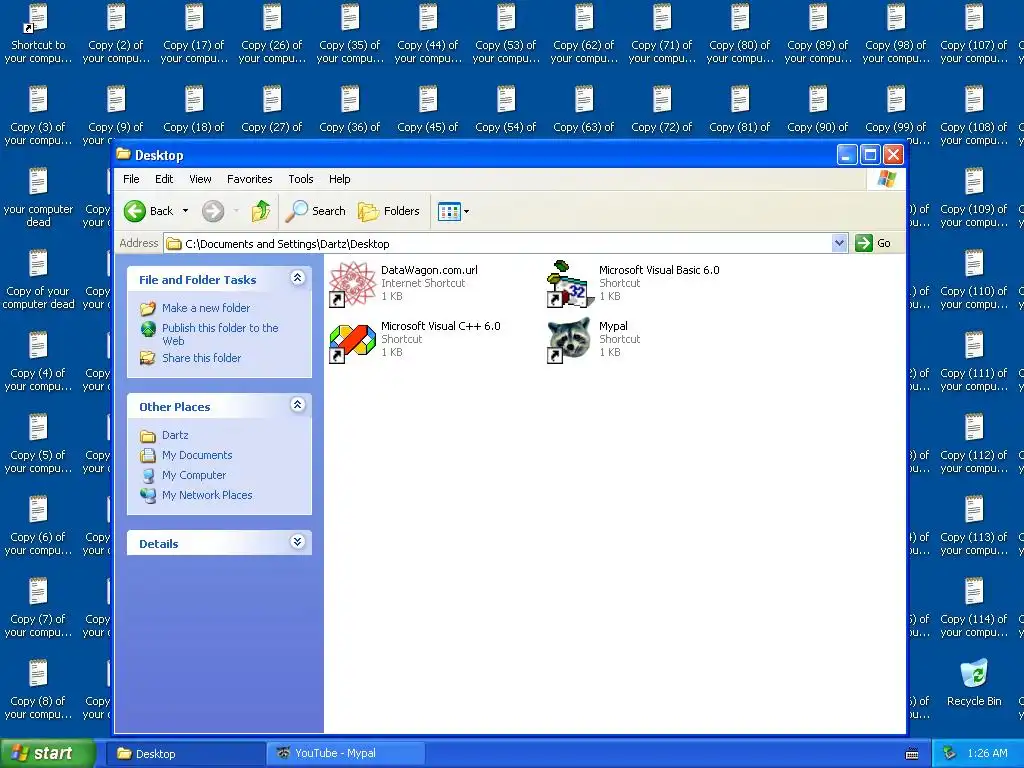Screen dimensions: 1024x768
Task: Click the grayed Forward arrow button
Action: click(x=213, y=211)
